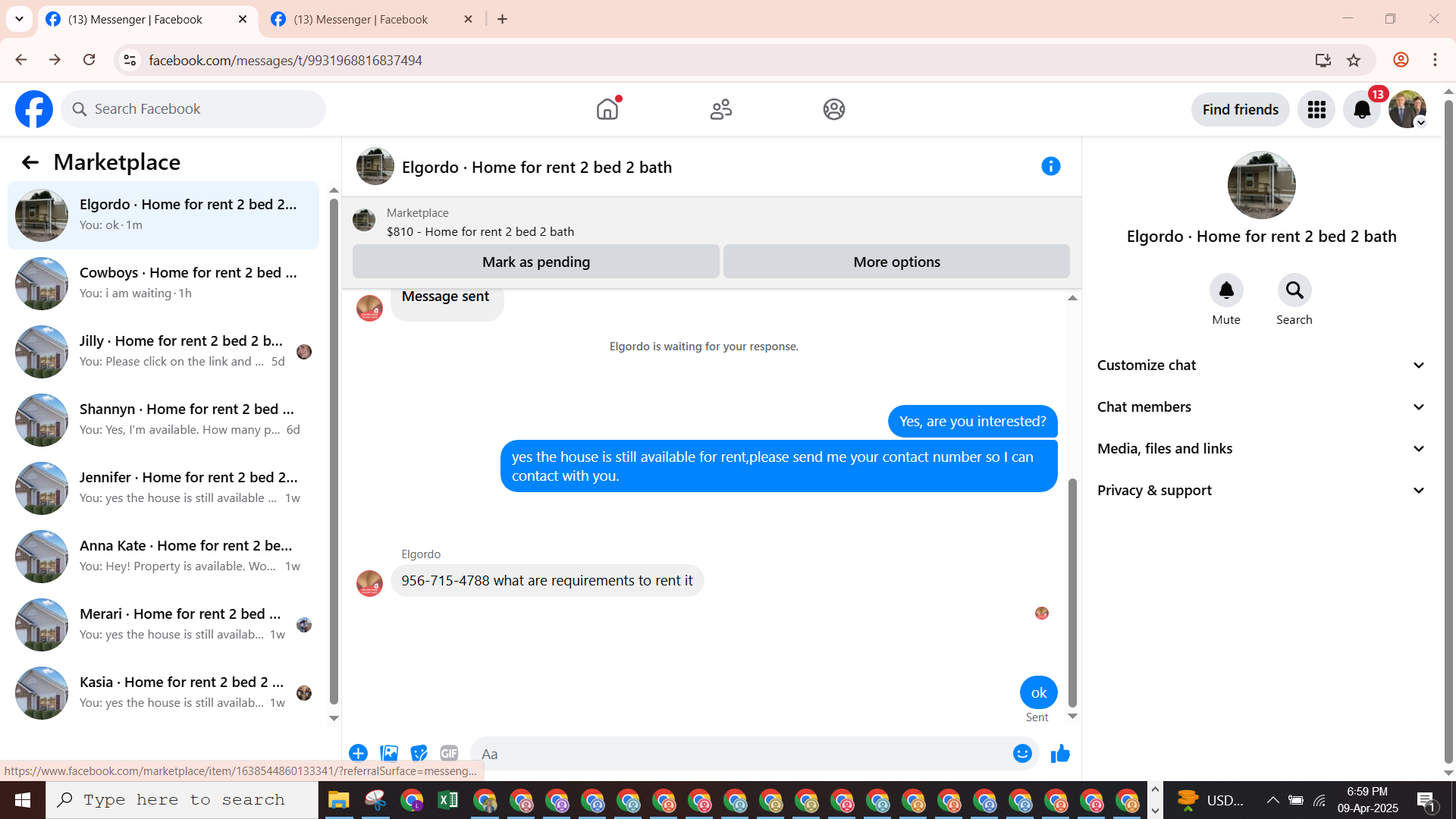Focus the Search Facebook field
The height and width of the screenshot is (819, 1456).
tap(193, 109)
